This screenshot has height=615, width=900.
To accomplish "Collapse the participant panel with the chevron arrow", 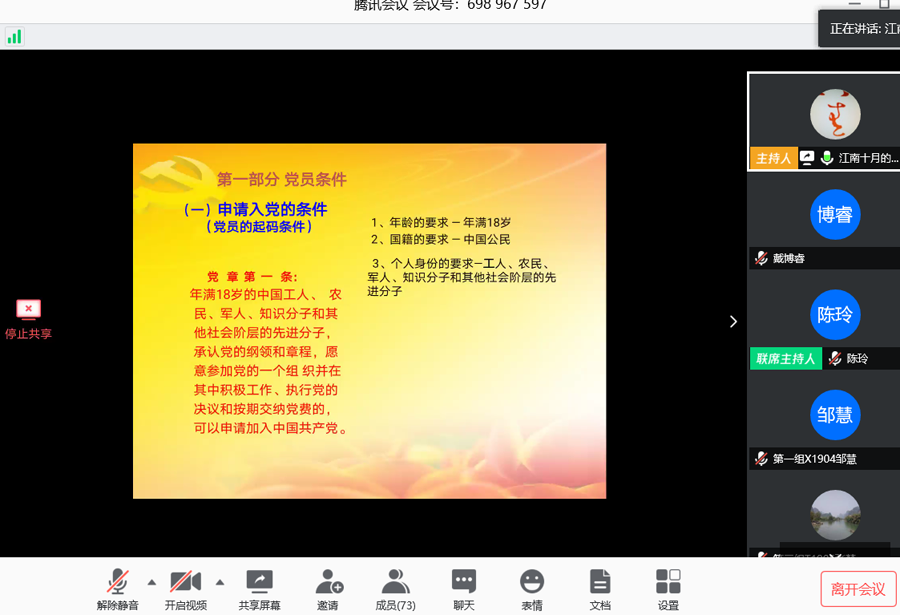I will [x=733, y=321].
